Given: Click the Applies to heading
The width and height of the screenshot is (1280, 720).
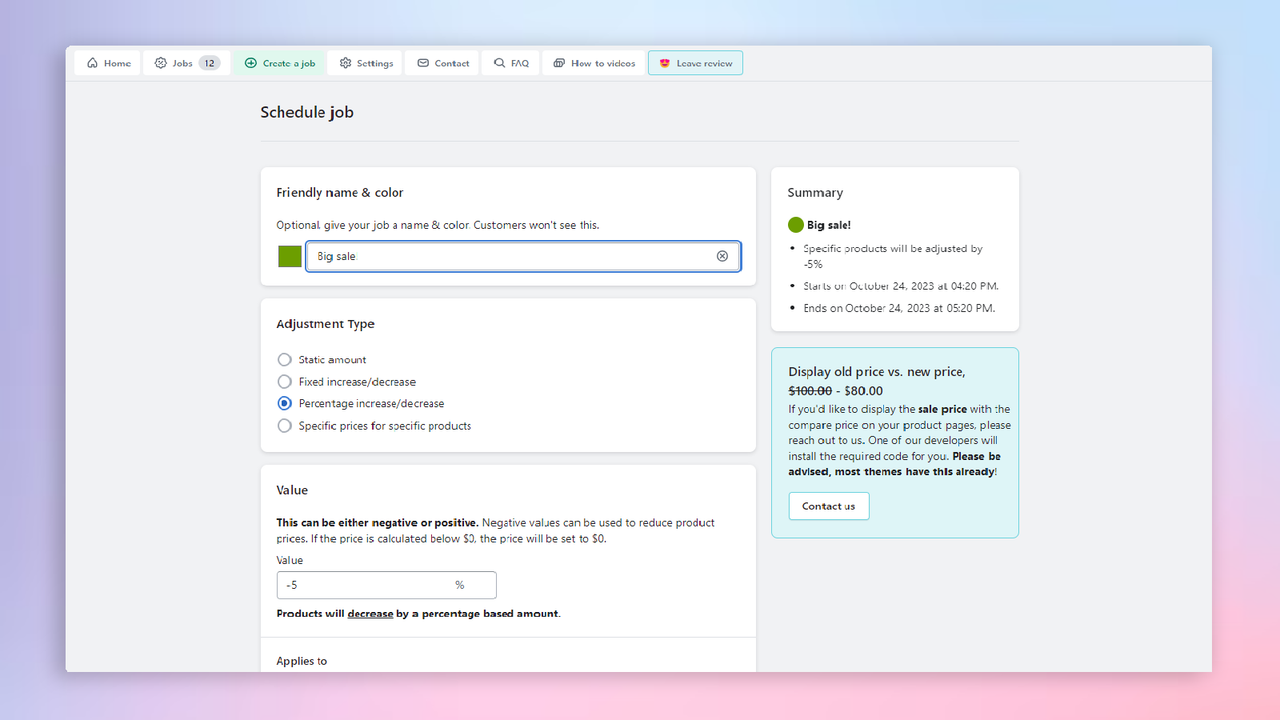Looking at the screenshot, I should click(302, 661).
